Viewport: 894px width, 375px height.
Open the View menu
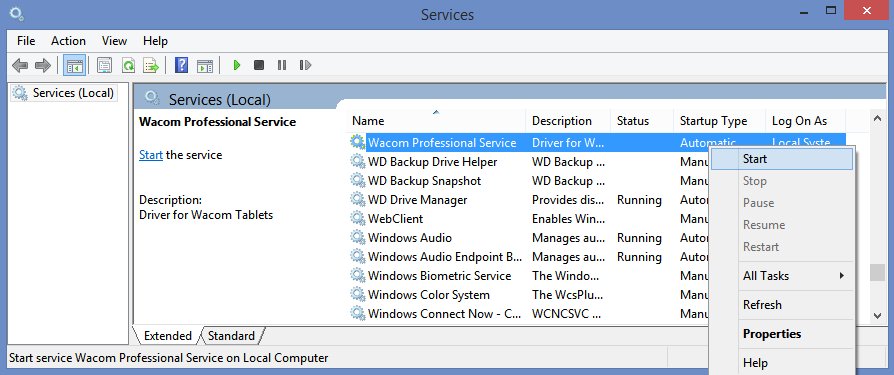click(x=114, y=41)
